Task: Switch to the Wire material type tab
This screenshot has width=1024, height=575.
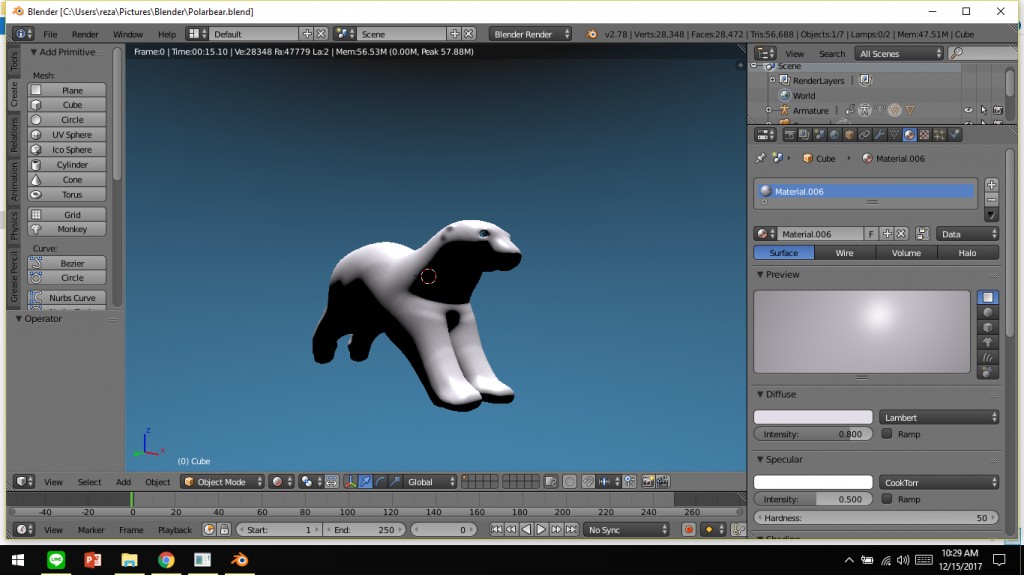Action: tap(844, 253)
